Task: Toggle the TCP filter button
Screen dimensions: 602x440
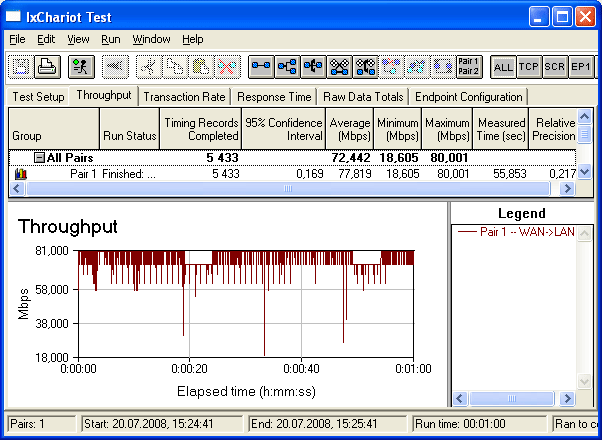Action: [529, 67]
